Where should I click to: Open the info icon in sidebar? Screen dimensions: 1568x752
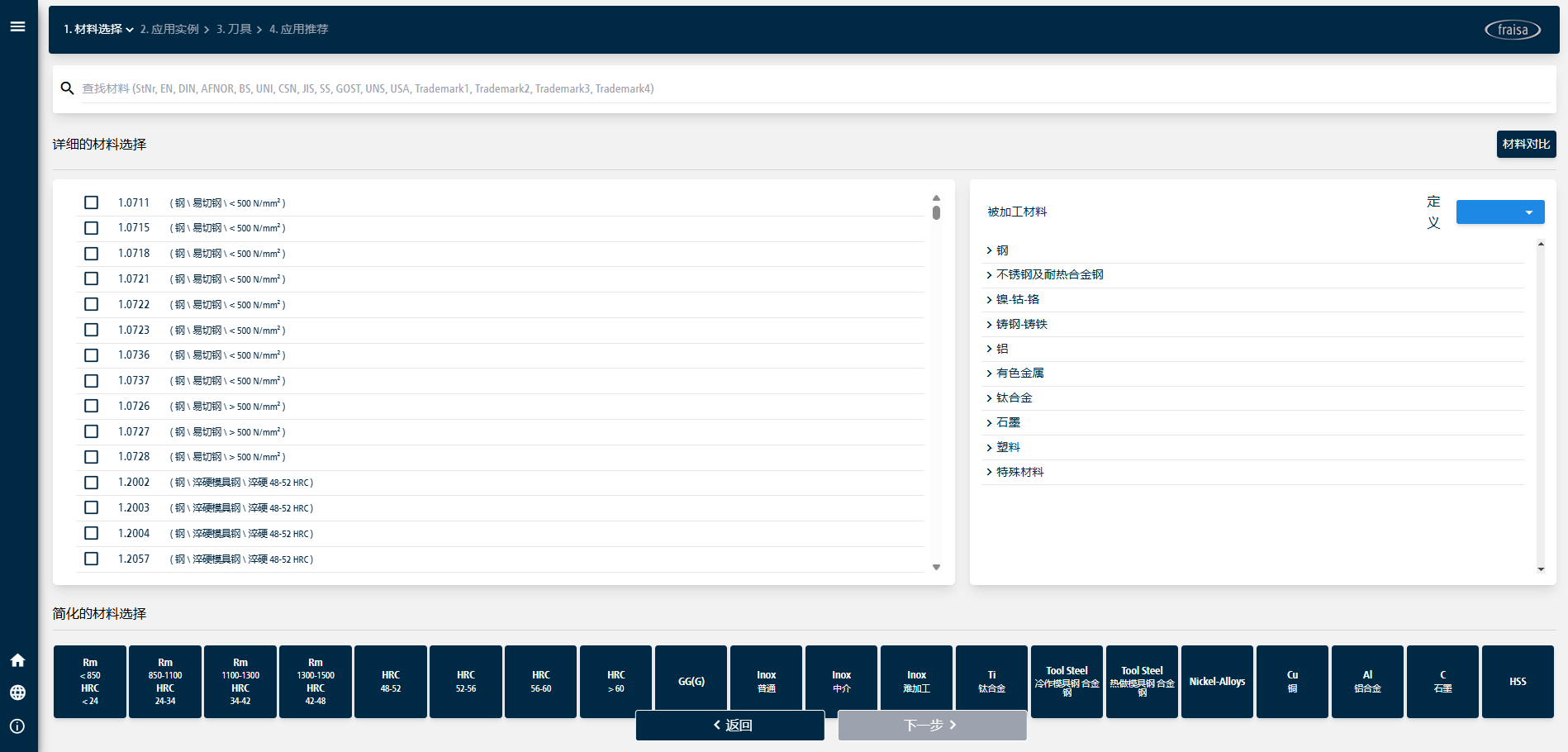point(17,726)
